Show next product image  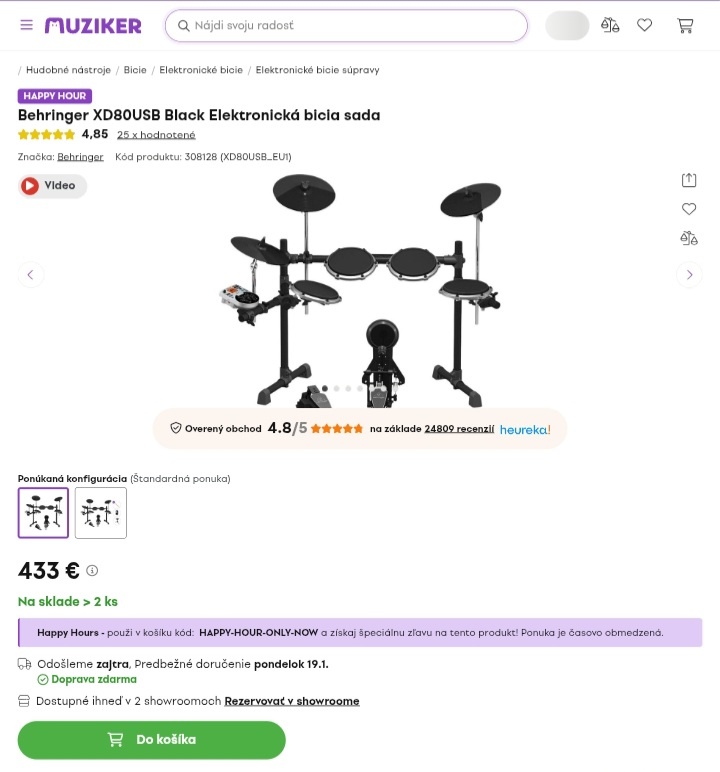pos(689,274)
